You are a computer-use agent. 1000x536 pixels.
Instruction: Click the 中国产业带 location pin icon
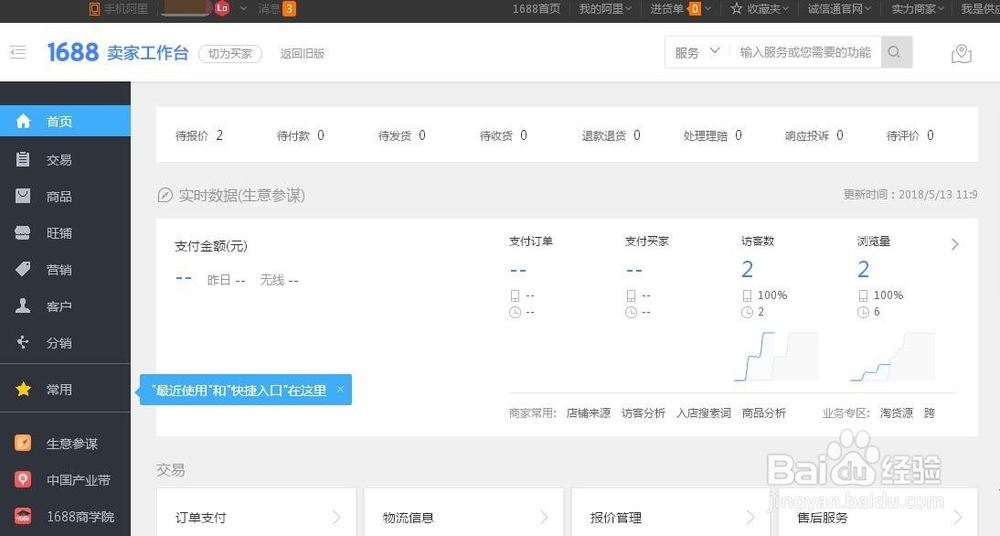coord(23,479)
